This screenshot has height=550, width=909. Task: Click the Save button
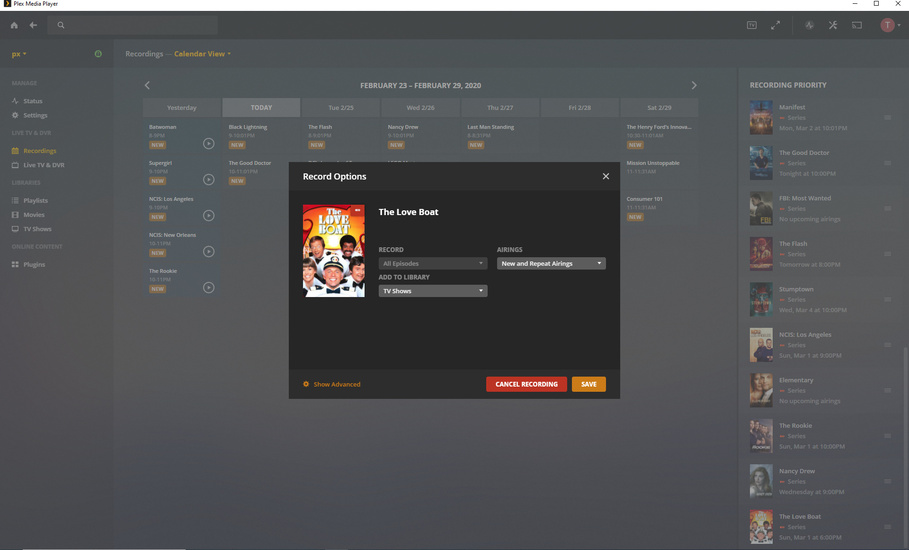tap(589, 384)
